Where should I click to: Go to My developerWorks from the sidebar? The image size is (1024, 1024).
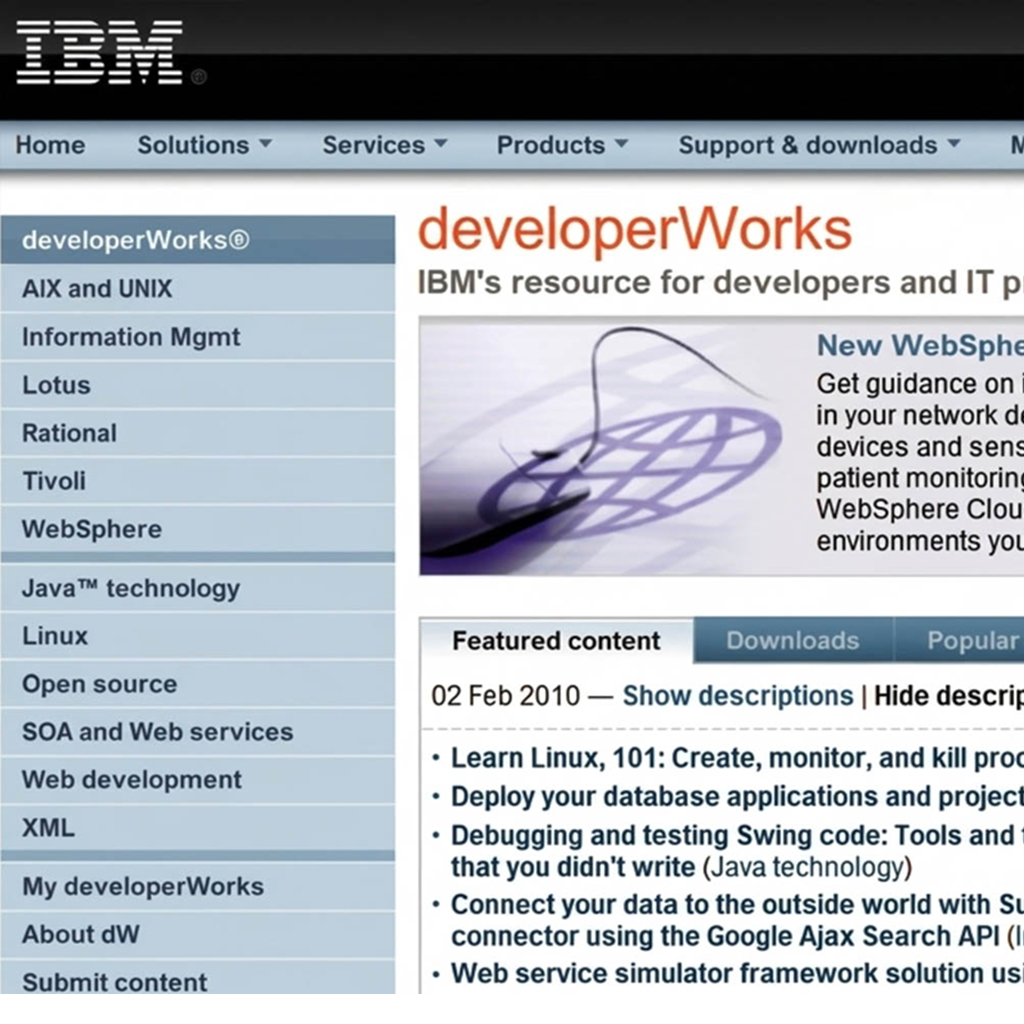coord(141,886)
